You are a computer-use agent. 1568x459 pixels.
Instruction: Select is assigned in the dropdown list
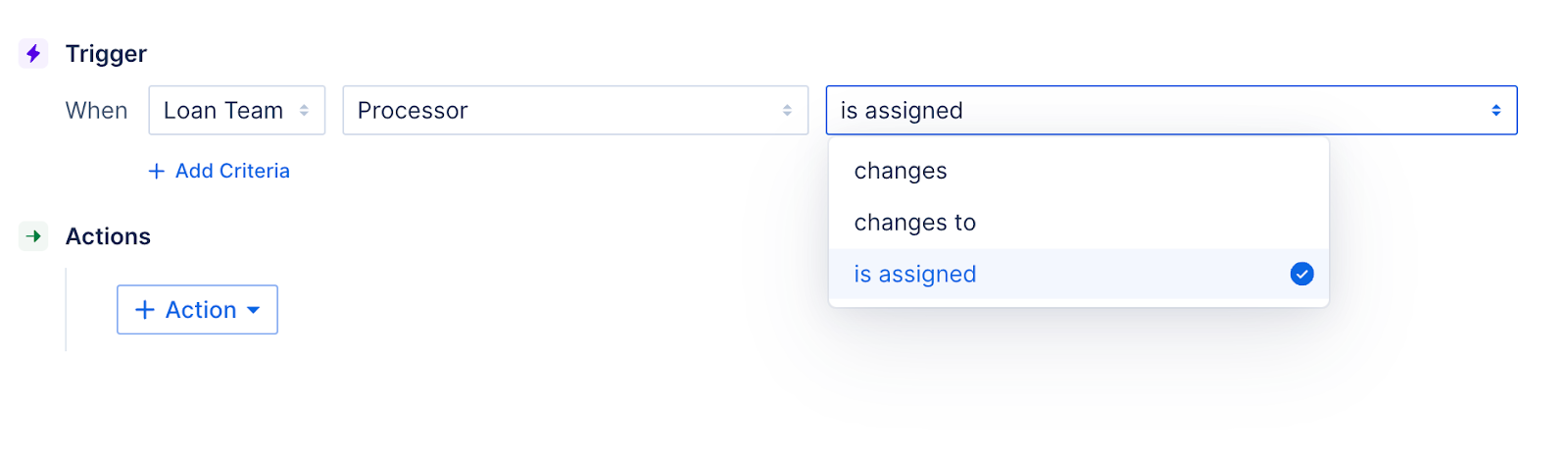914,275
